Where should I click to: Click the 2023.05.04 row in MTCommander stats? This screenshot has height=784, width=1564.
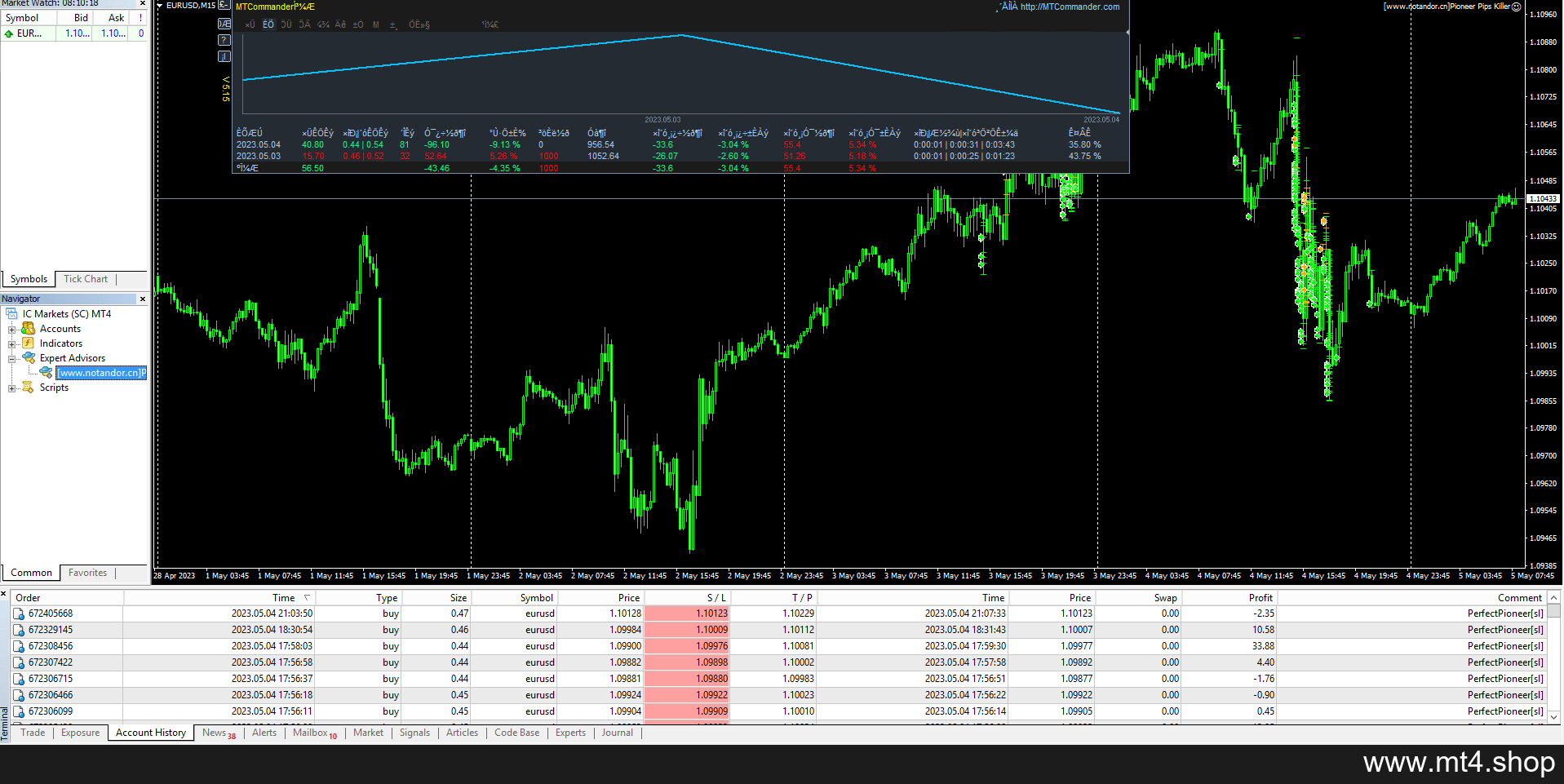pyautogui.click(x=680, y=144)
